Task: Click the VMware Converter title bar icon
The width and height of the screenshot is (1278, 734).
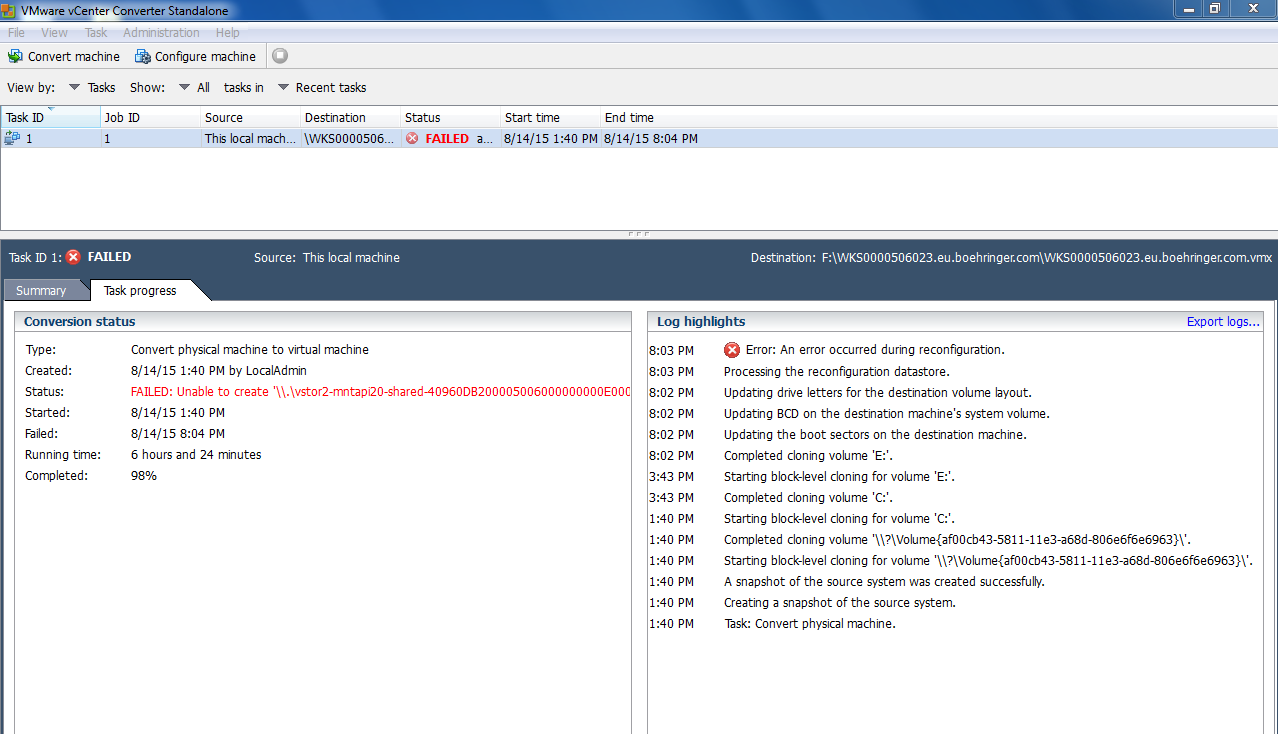Action: pyautogui.click(x=10, y=10)
